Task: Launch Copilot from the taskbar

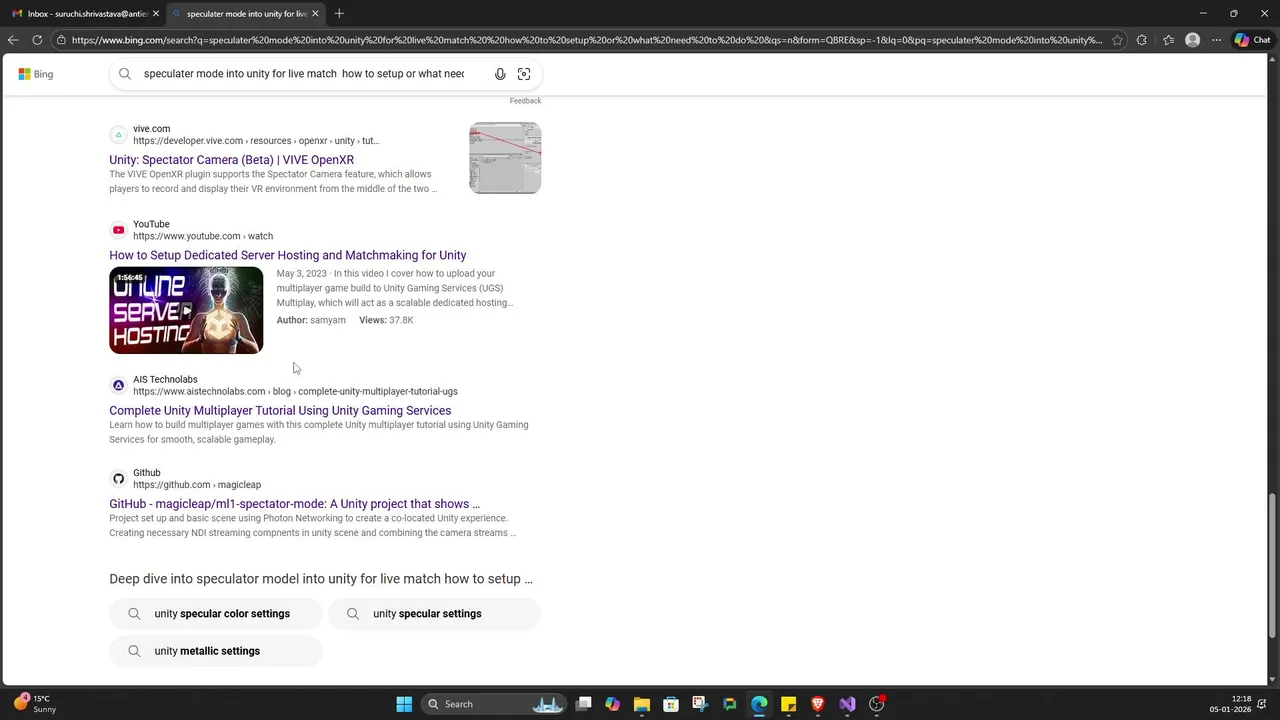Action: 612,704
